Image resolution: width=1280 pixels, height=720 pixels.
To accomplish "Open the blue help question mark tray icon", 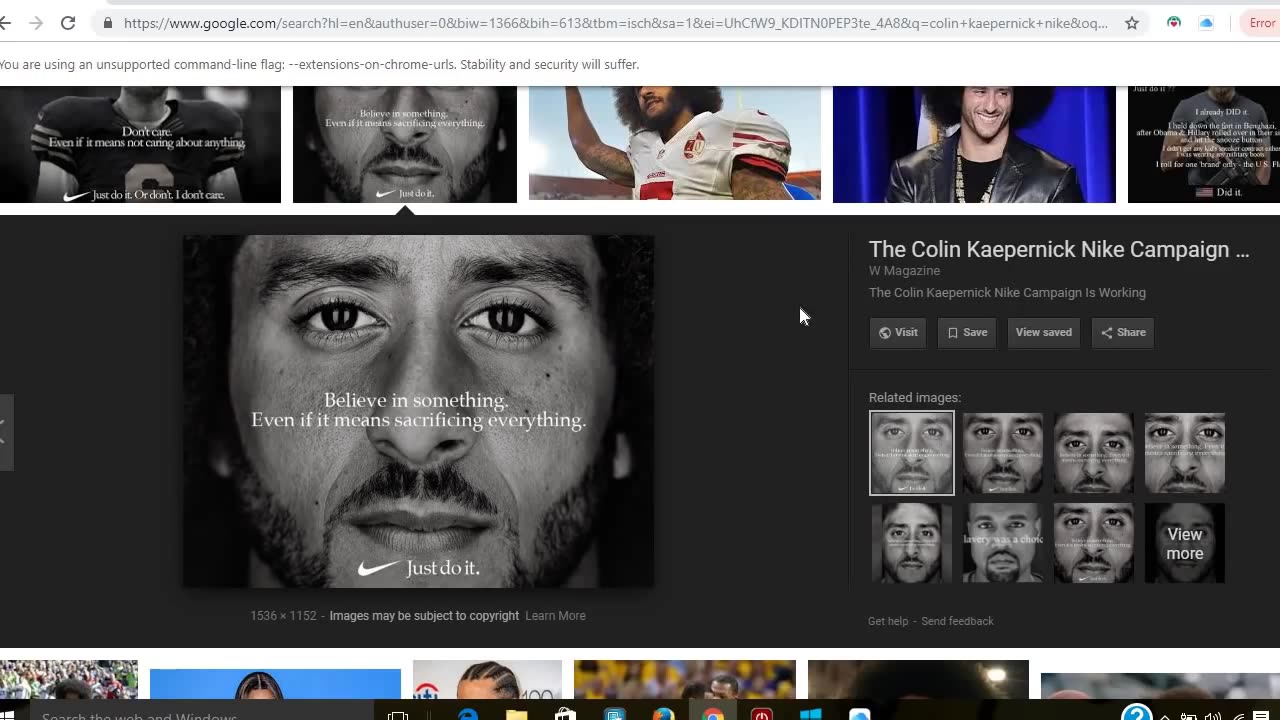I will pyautogui.click(x=1136, y=714).
